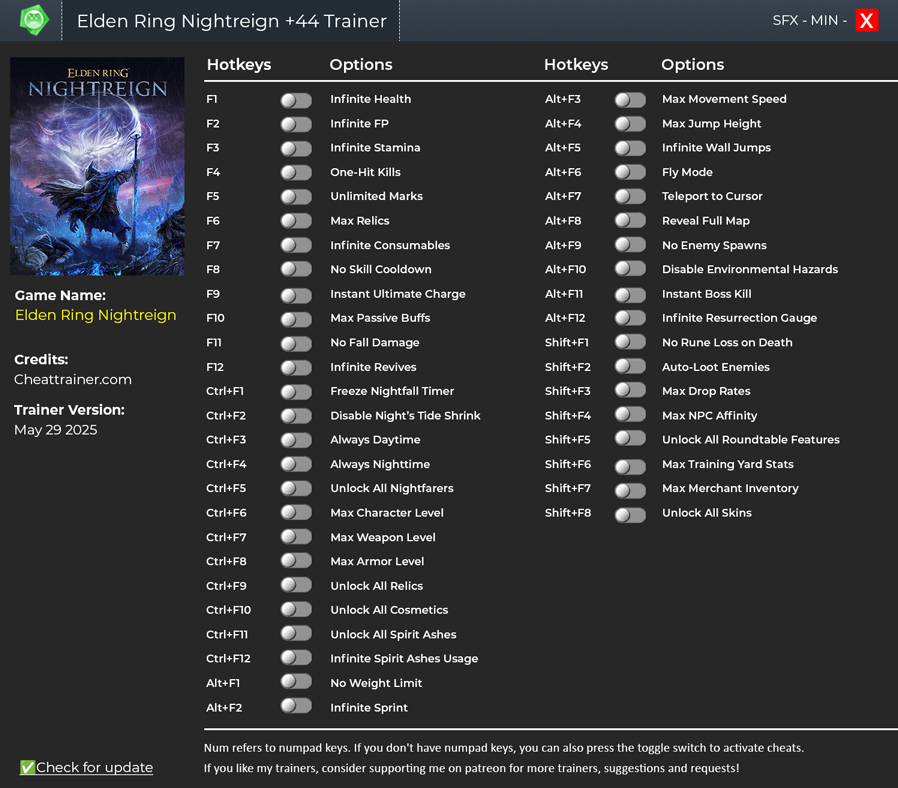Screen dimensions: 898x788
Task: Turn on Max Drop Rates
Action: coord(630,390)
